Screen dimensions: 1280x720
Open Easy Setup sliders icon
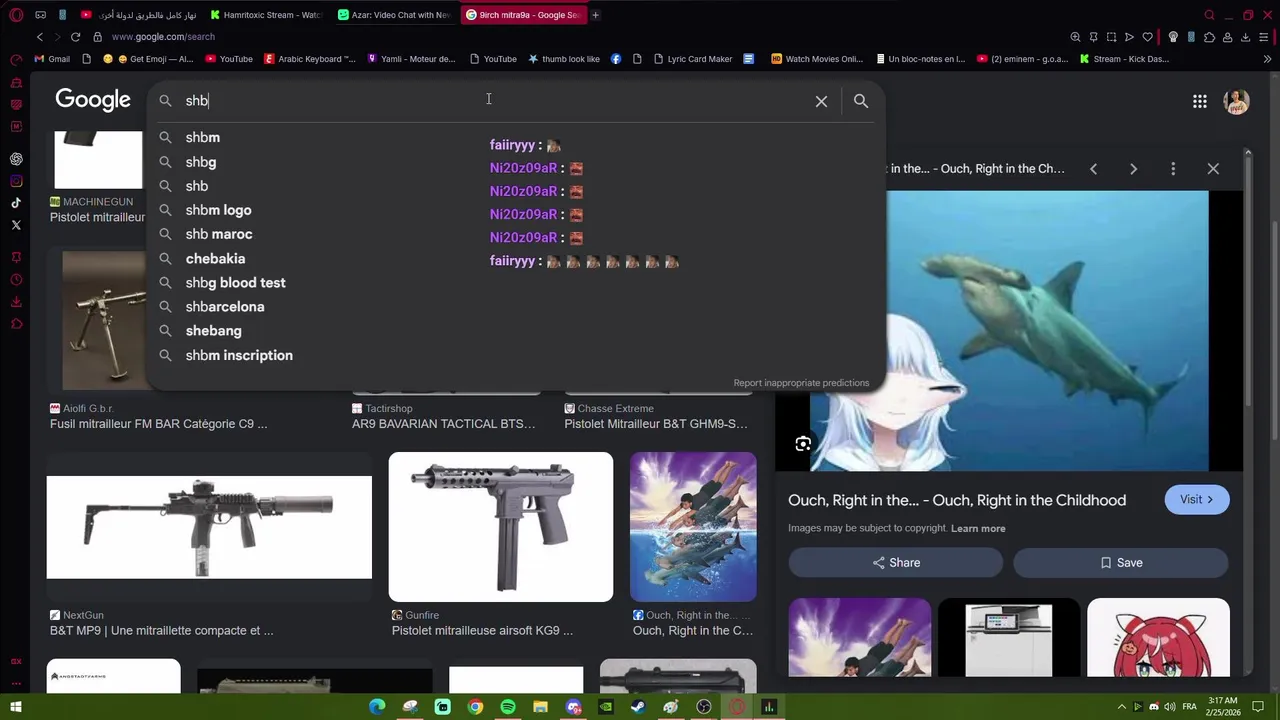pos(1265,37)
